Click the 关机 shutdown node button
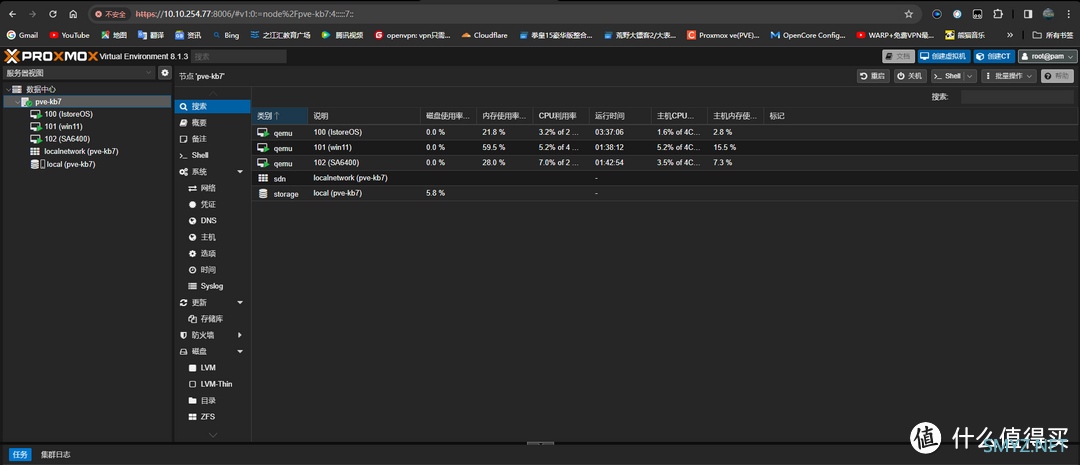Viewport: 1080px width, 465px height. coord(910,76)
